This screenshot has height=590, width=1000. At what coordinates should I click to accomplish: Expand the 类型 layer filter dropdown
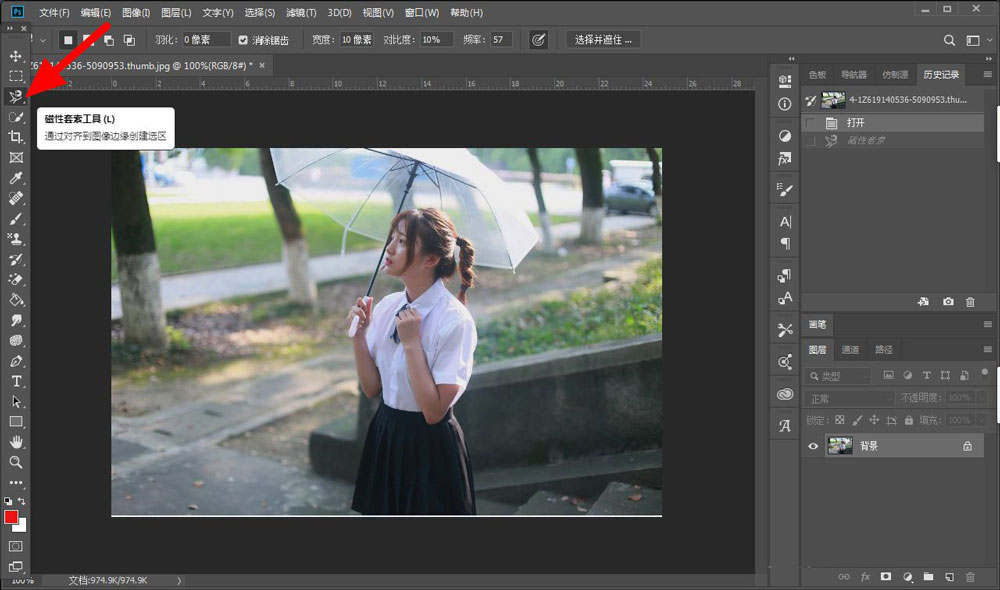[839, 376]
